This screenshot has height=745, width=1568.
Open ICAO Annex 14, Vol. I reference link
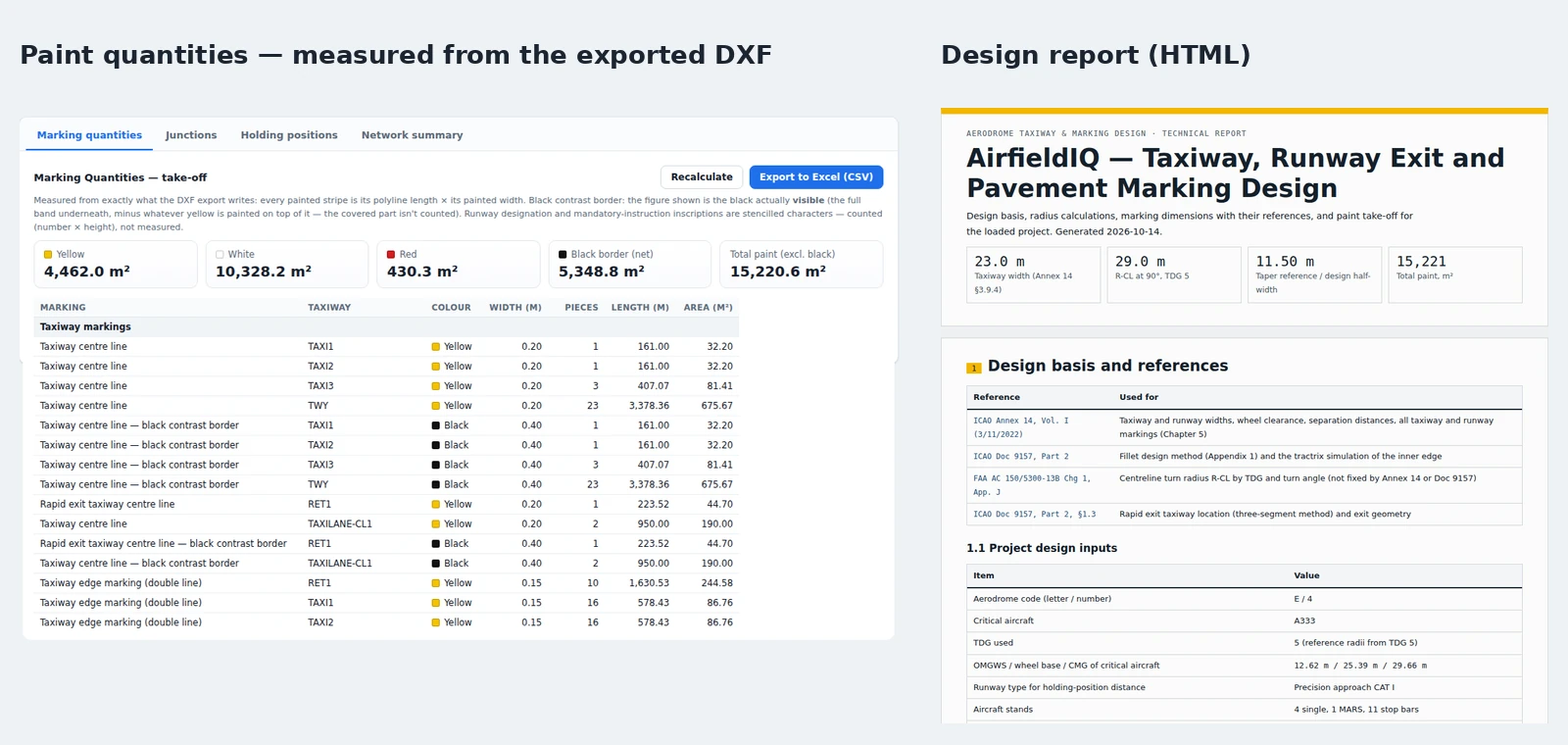[x=1021, y=427]
